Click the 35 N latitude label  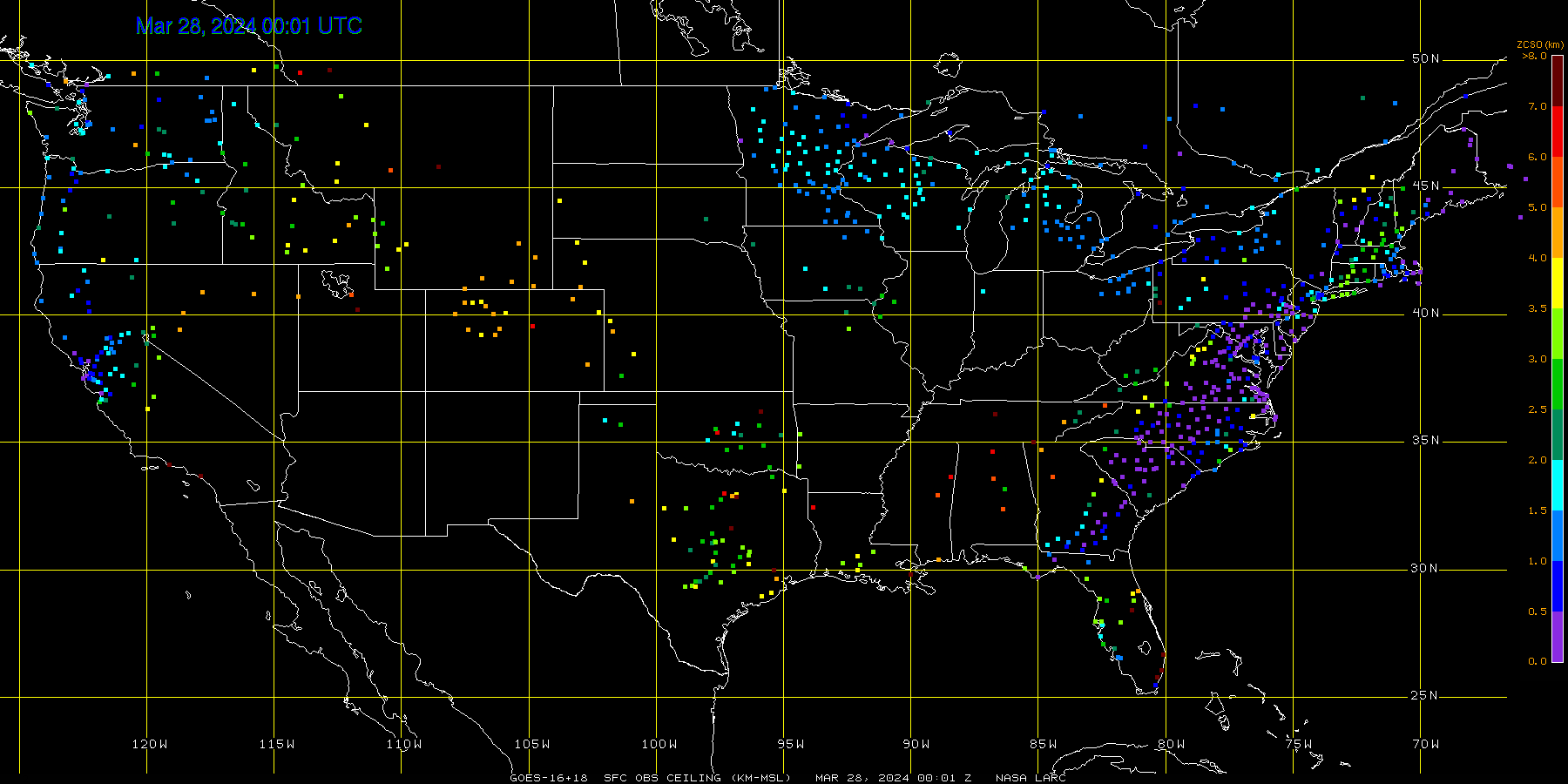(1426, 440)
